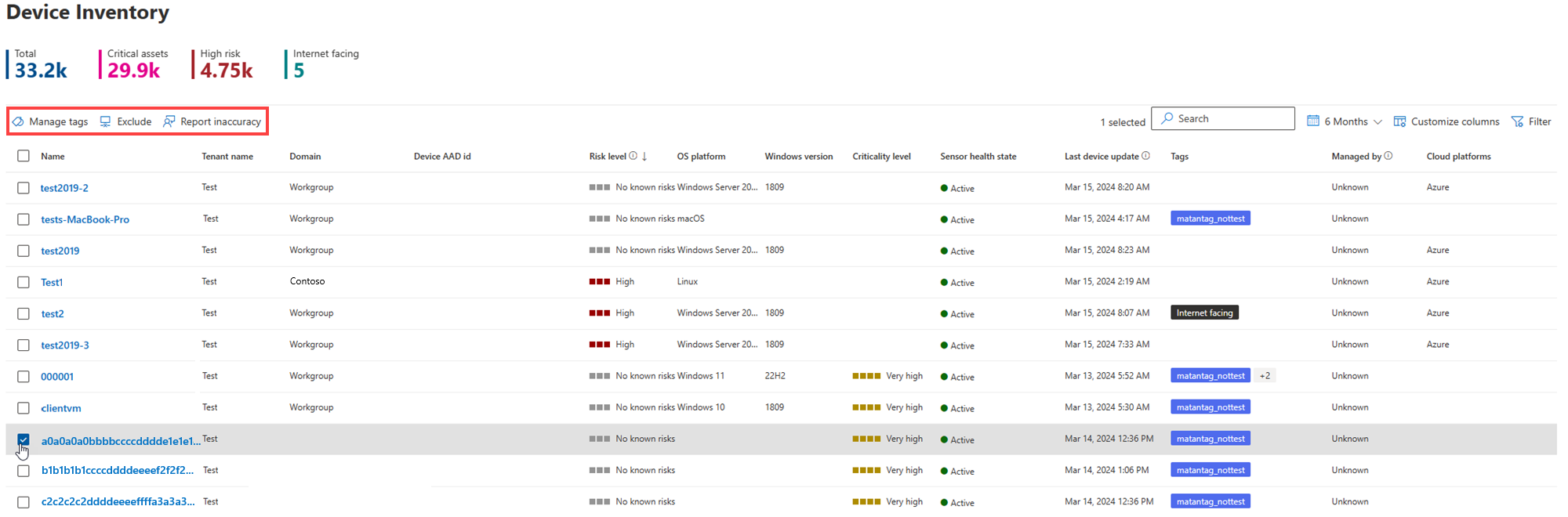Click the calendar icon beside 6 Months
The image size is (1568, 517).
click(x=1313, y=121)
